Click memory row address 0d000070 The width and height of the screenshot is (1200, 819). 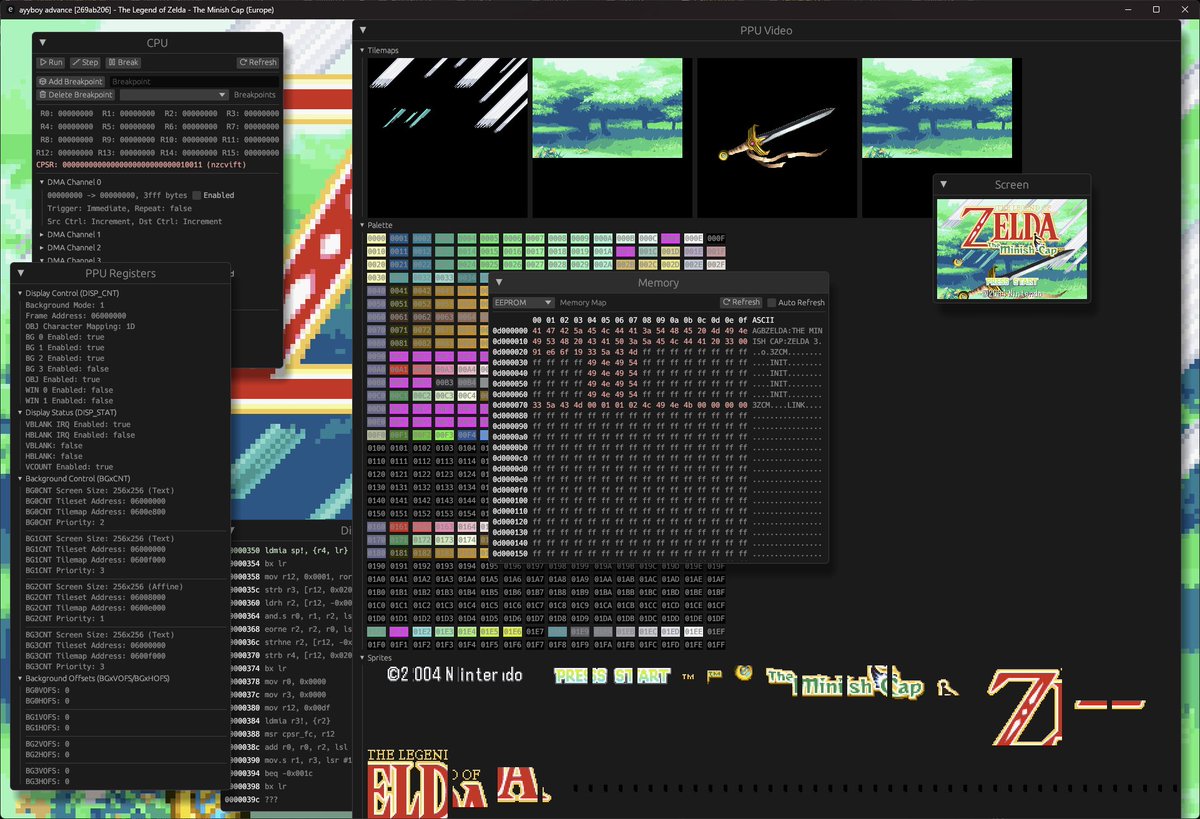pos(509,407)
